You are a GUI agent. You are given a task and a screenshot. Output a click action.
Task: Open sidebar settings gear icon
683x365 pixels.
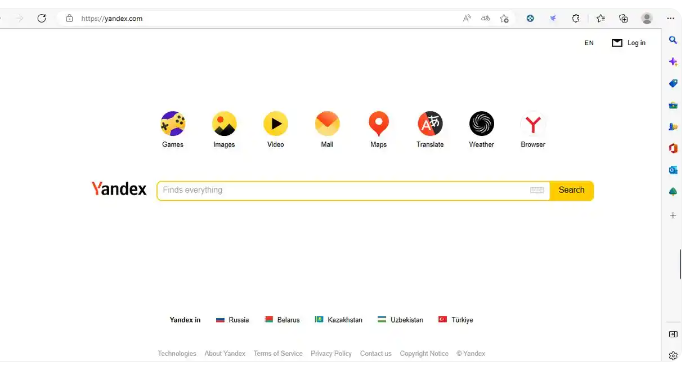tap(673, 356)
